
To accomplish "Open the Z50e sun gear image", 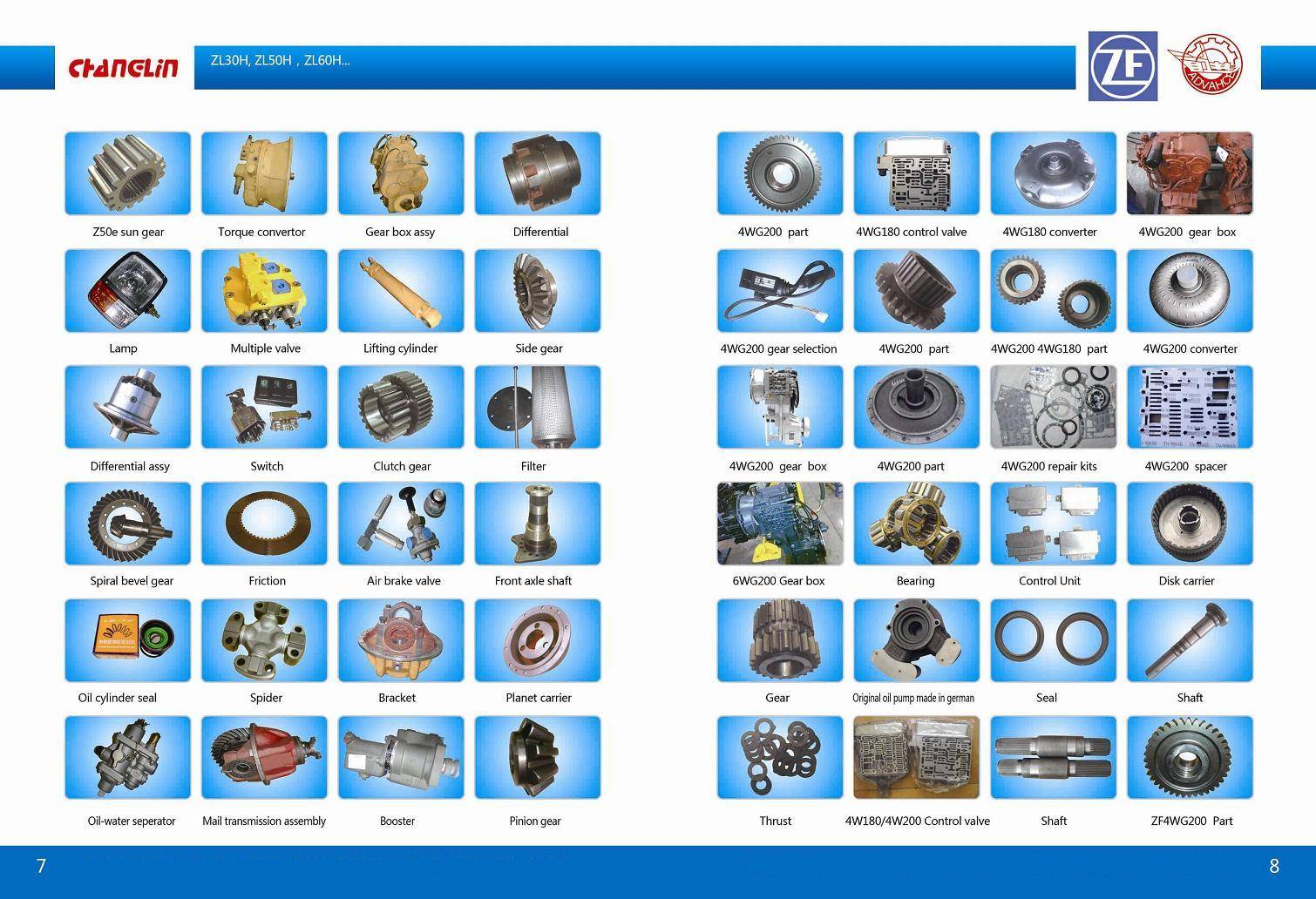I will click(127, 173).
